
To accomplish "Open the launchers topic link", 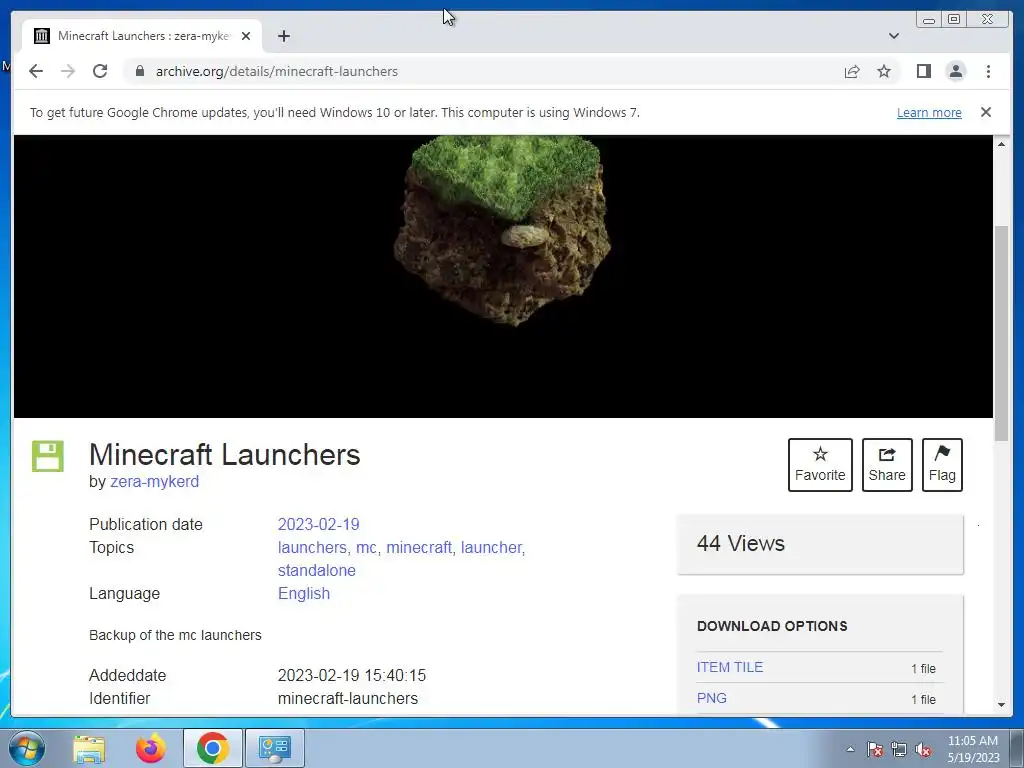I will click(x=312, y=547).
